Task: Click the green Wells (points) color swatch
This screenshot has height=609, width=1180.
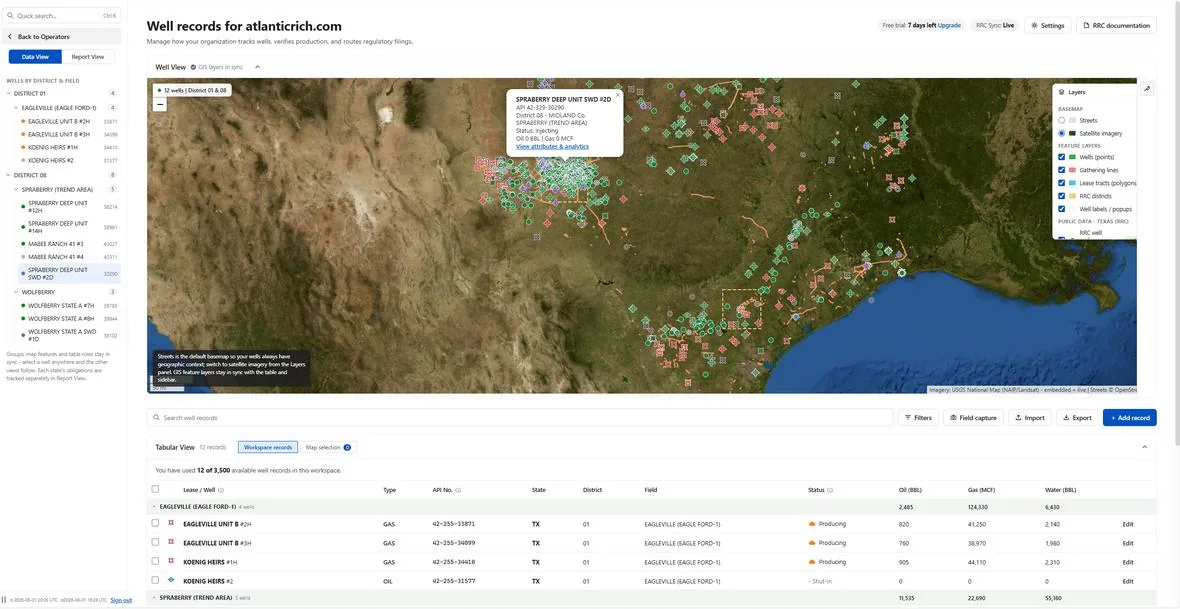Action: pyautogui.click(x=1072, y=157)
